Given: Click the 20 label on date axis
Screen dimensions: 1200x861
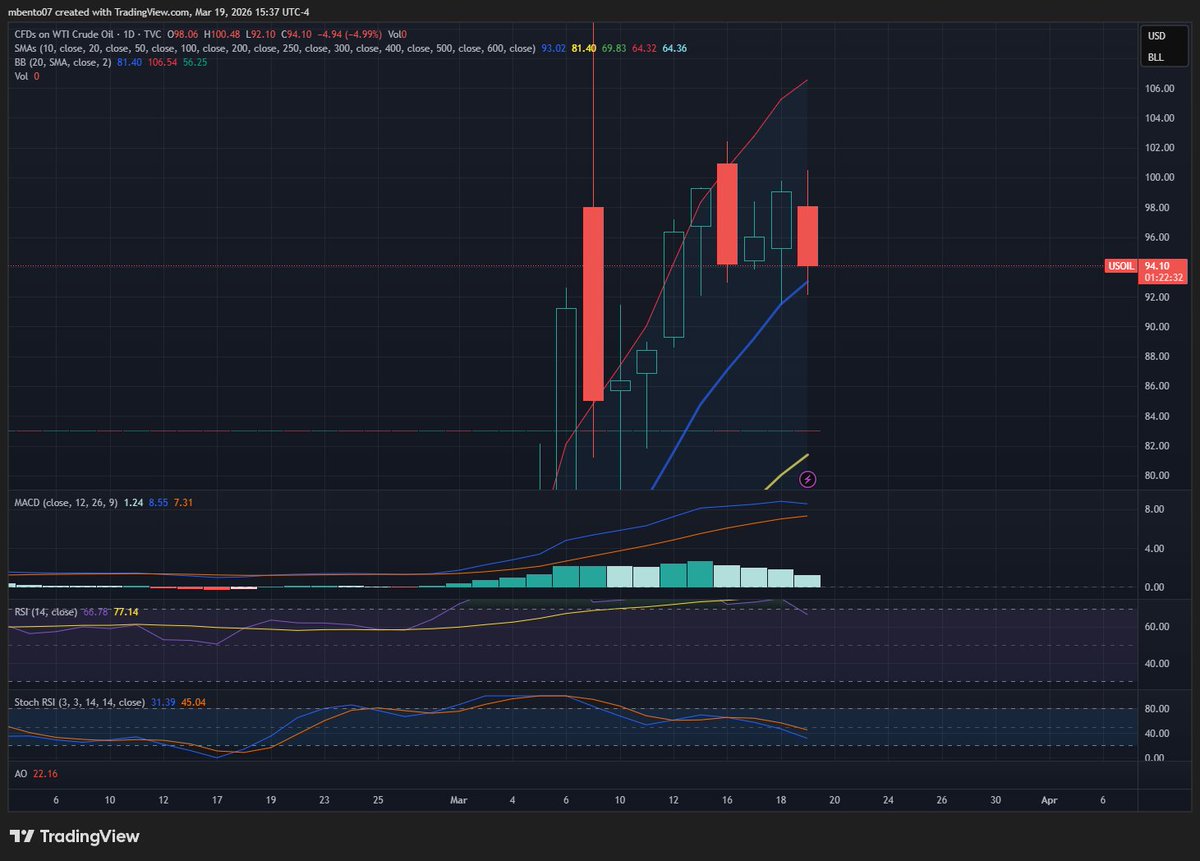Looking at the screenshot, I should (x=834, y=800).
